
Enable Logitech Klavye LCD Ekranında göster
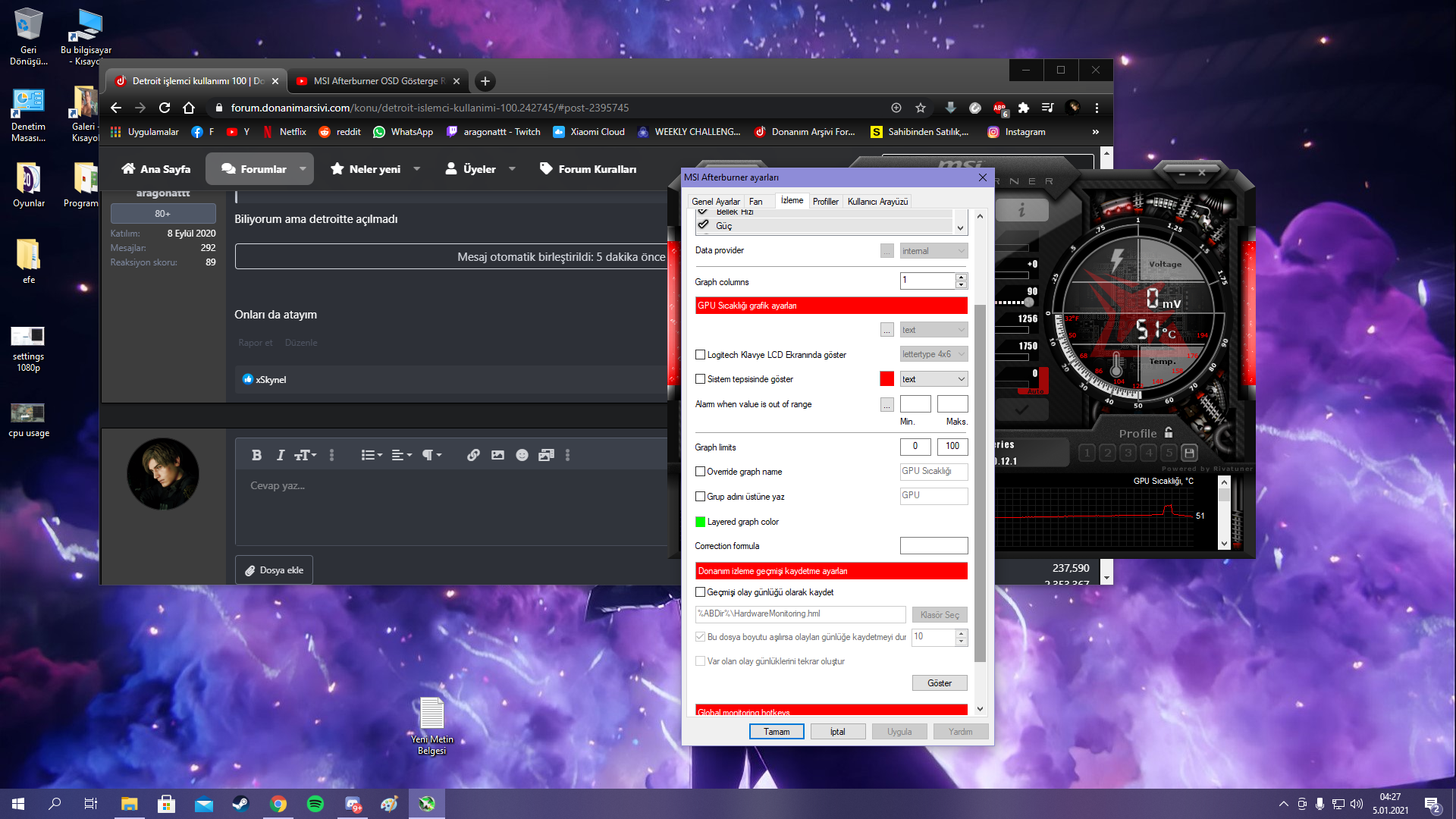(700, 354)
